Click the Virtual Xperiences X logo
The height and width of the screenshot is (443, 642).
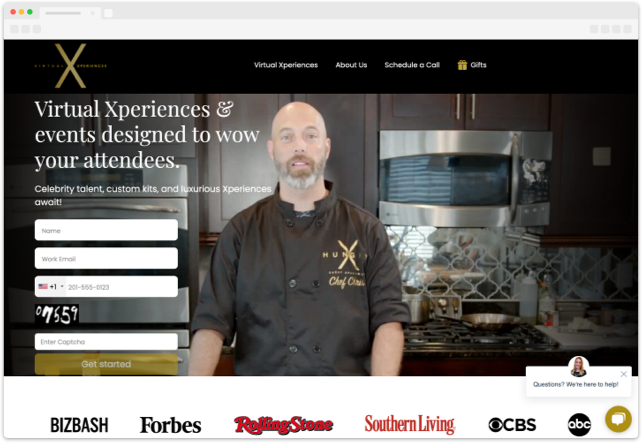(x=68, y=65)
